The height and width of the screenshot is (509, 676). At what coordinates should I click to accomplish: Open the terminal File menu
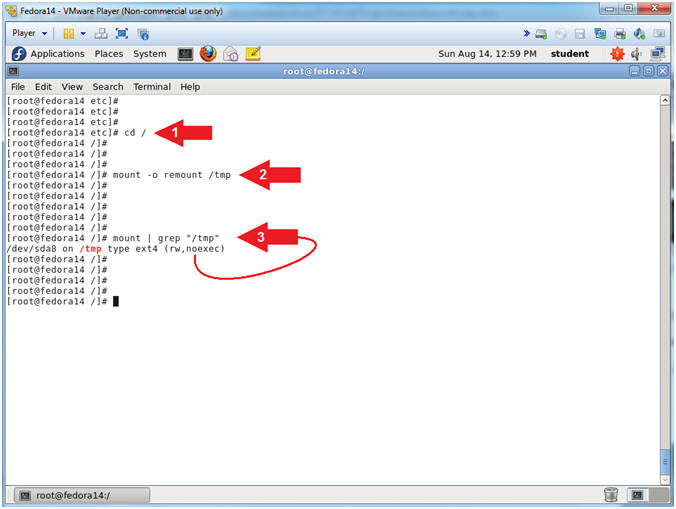tap(18, 87)
